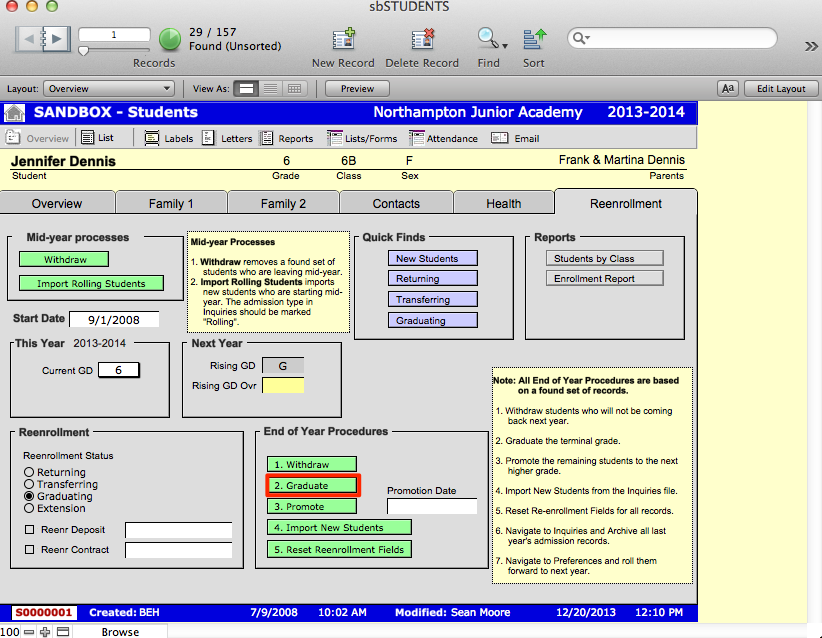Open the Attendance icon in navigation bar
822x638 pixels.
pyautogui.click(x=418, y=138)
